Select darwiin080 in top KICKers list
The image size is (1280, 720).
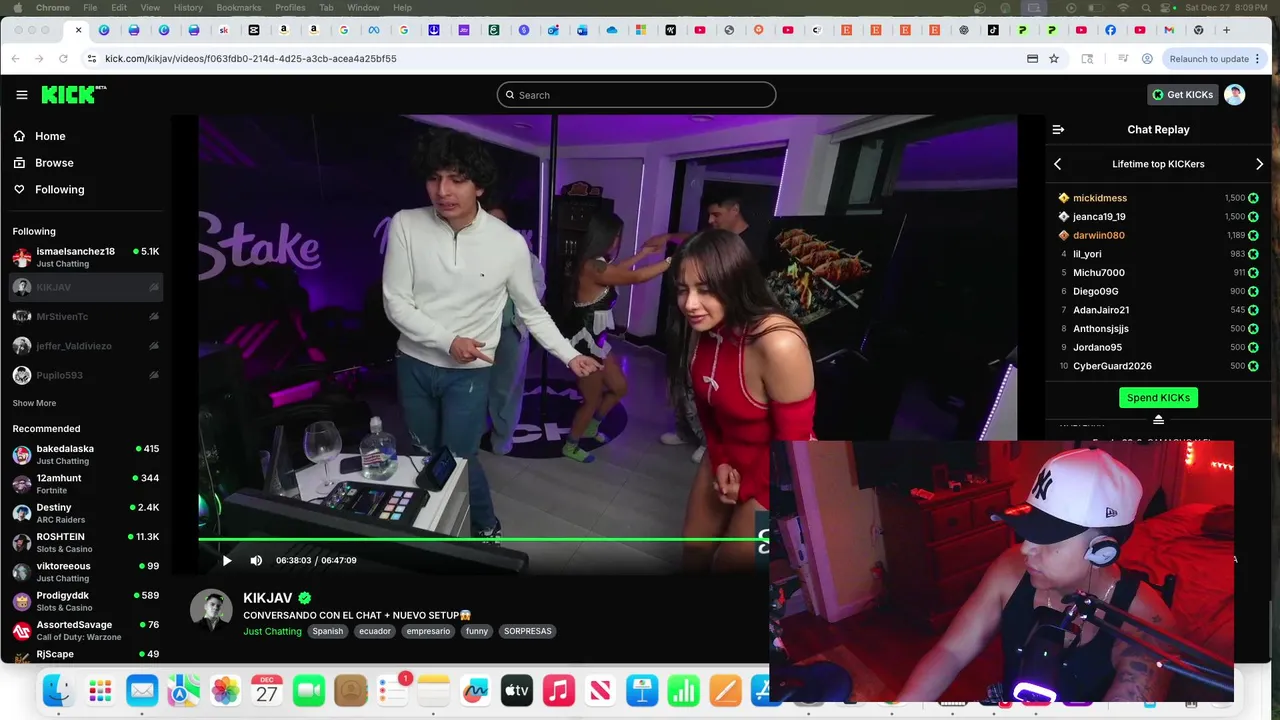click(1099, 236)
